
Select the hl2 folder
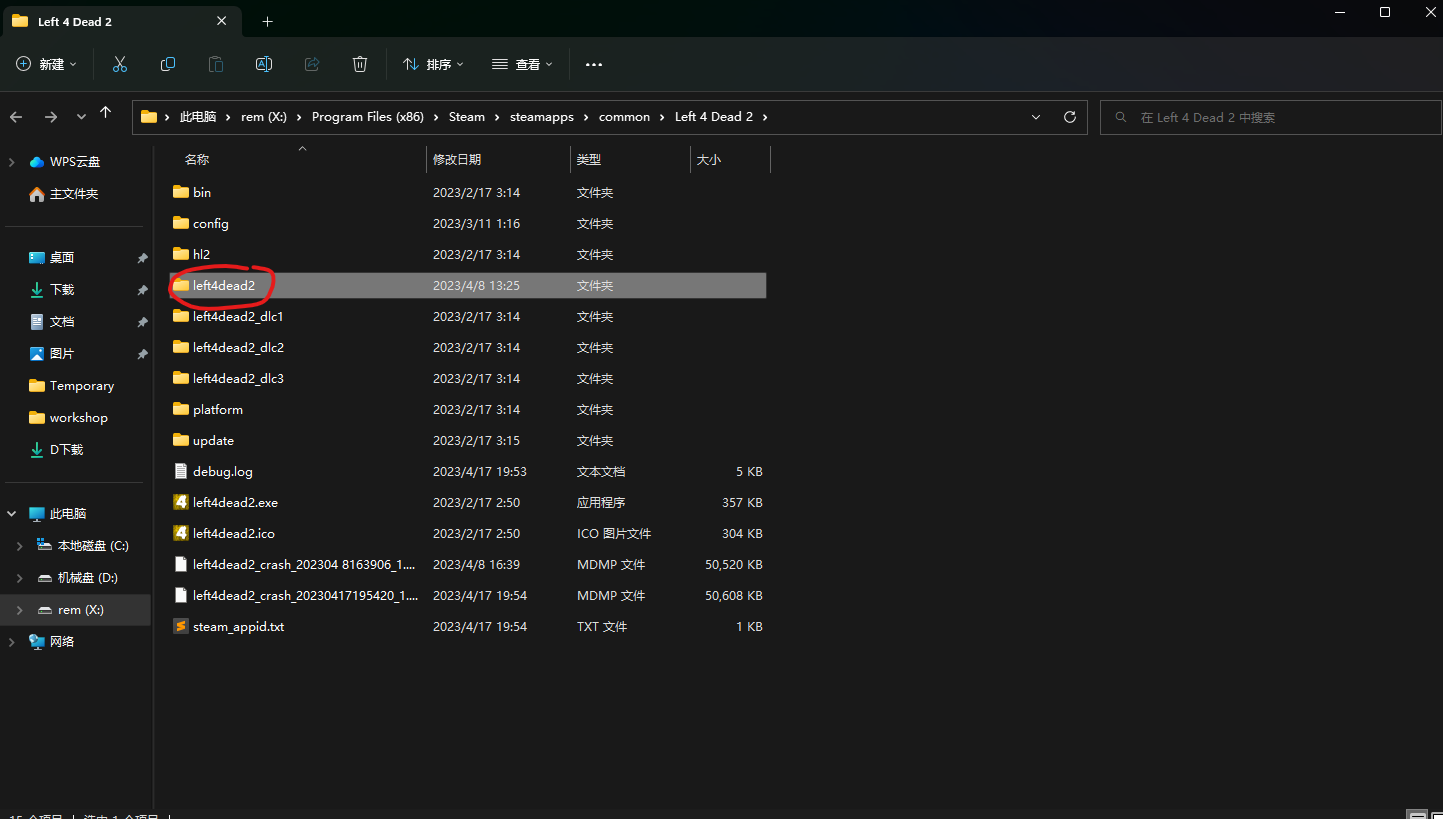pos(468,254)
